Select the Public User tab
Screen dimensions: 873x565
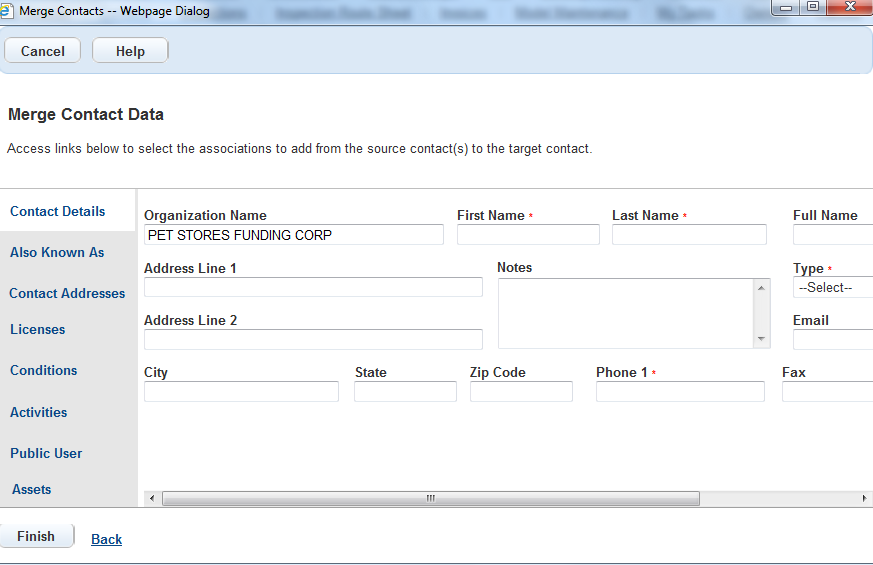46,453
